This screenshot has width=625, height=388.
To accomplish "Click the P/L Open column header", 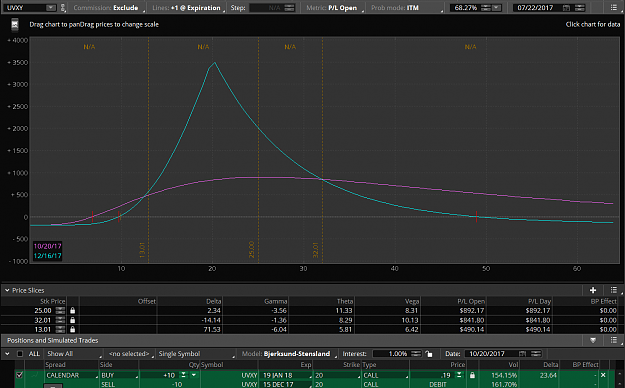I will 471,301.
